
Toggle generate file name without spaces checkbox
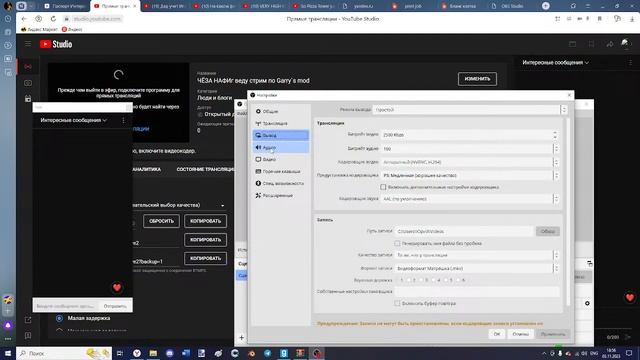tap(397, 243)
